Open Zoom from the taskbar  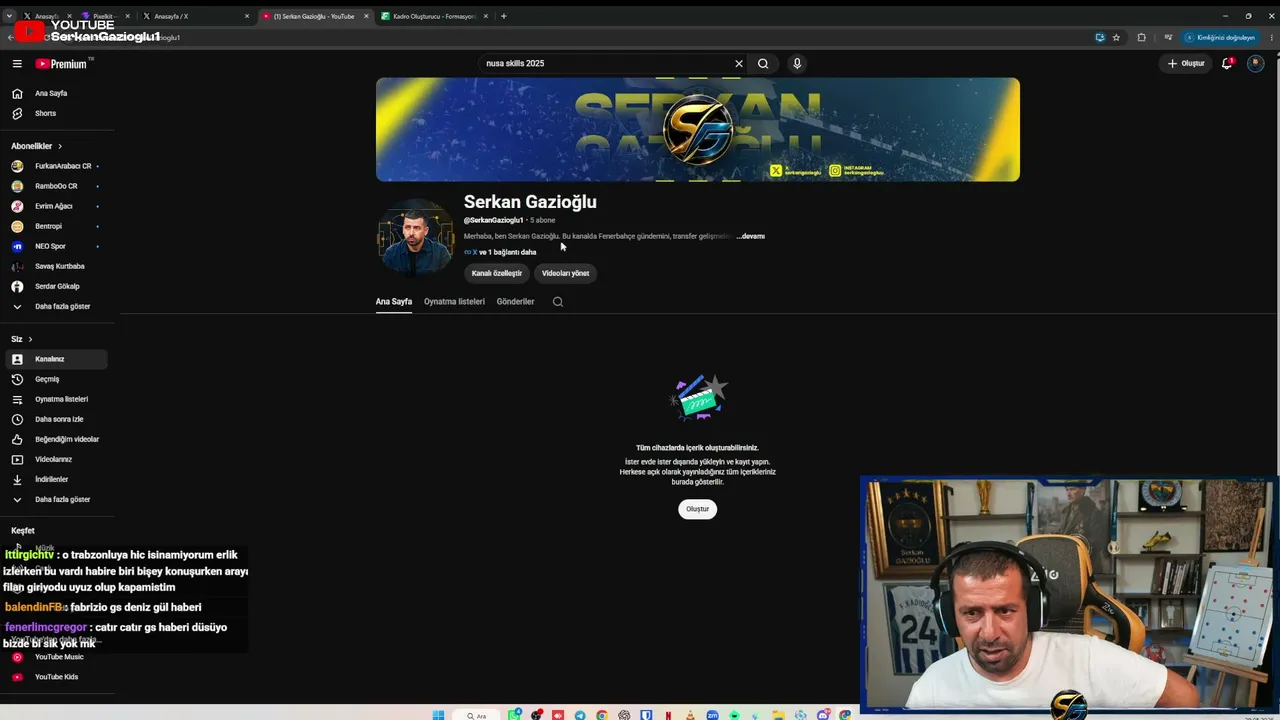click(x=712, y=715)
